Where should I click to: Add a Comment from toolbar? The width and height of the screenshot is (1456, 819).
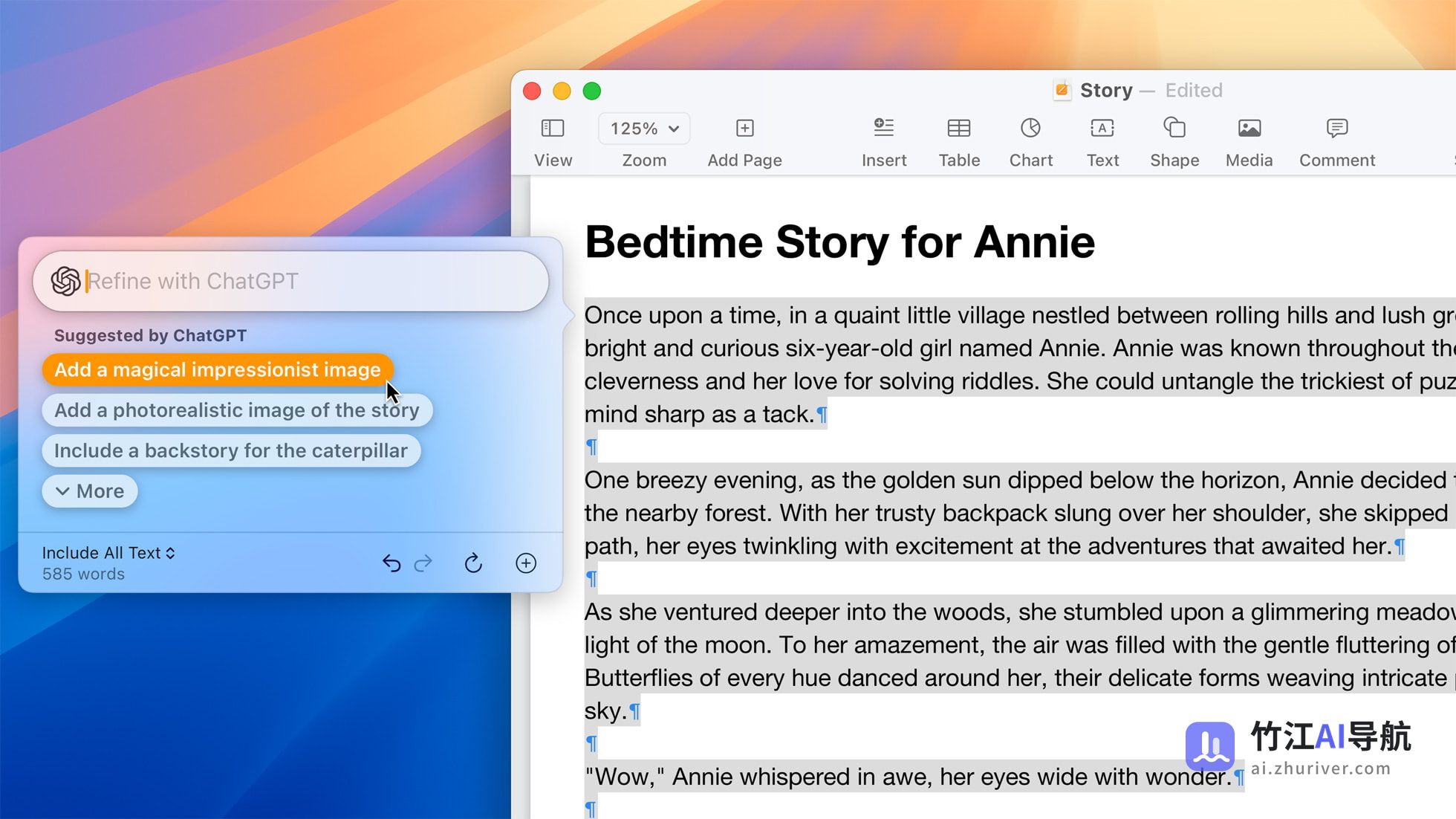[x=1337, y=128]
